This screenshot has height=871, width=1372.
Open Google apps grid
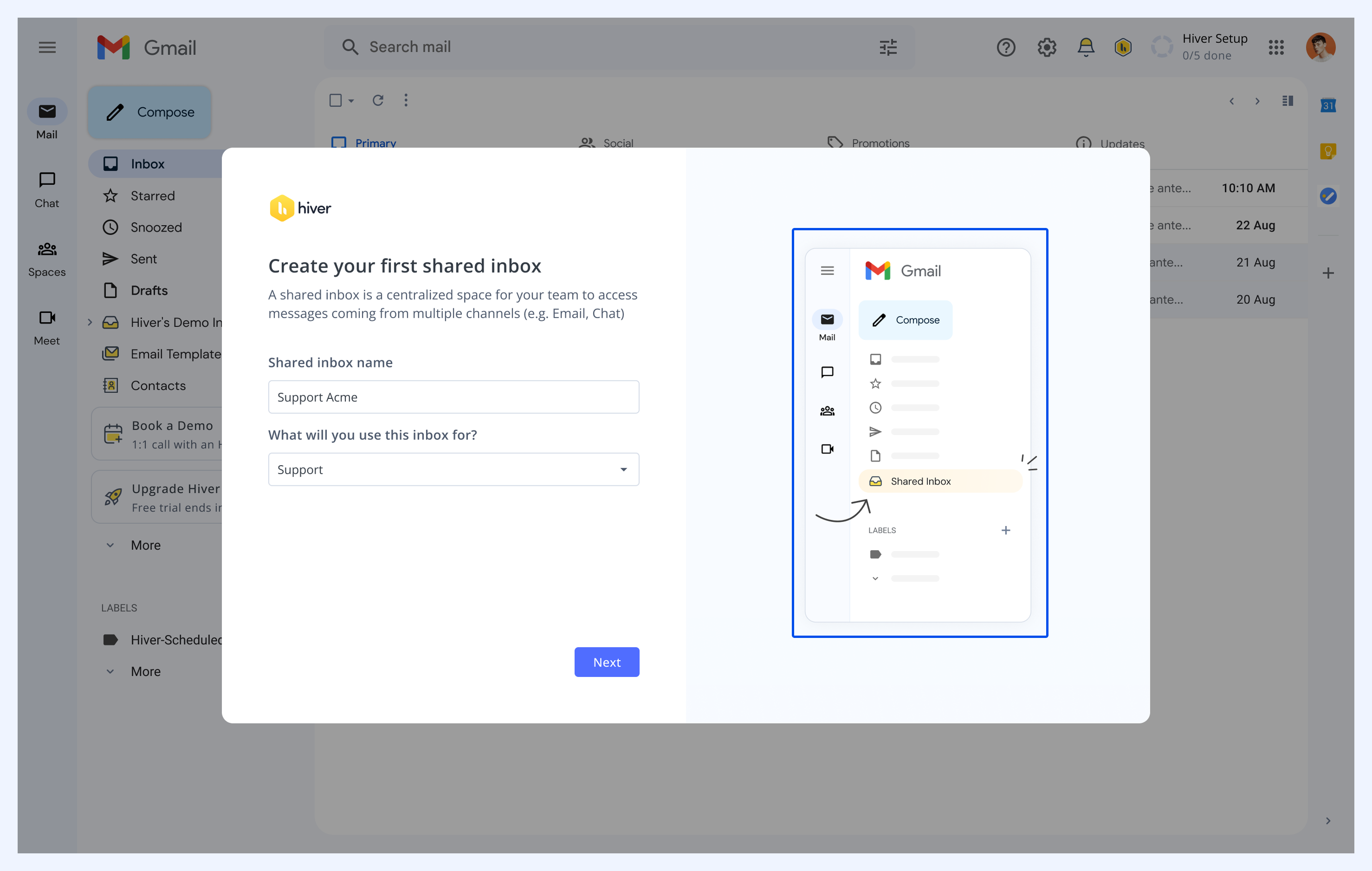[x=1276, y=47]
